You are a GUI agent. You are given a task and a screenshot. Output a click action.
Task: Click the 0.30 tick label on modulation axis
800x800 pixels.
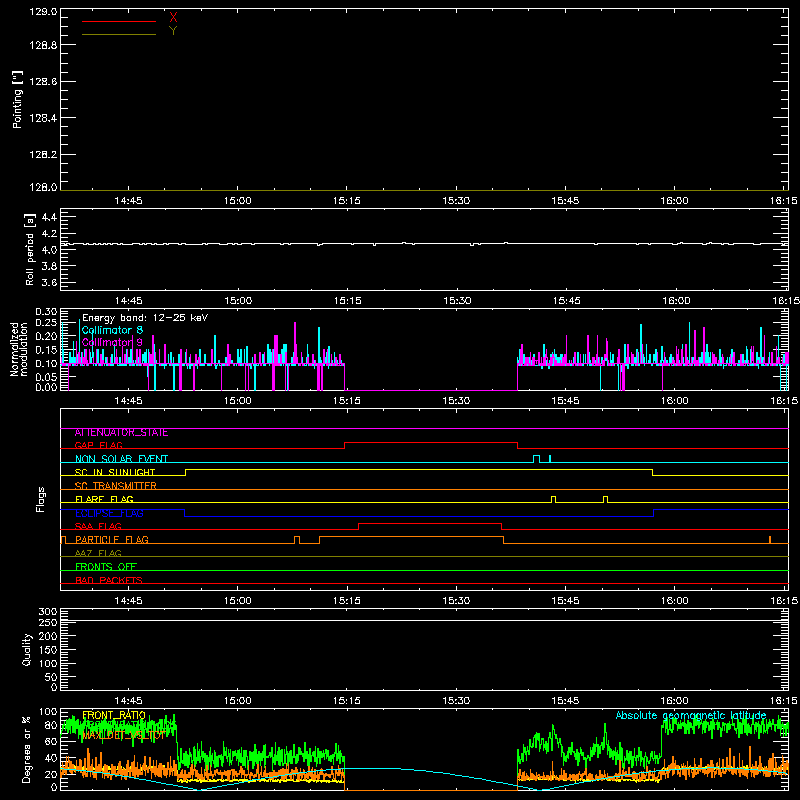pyautogui.click(x=46, y=312)
